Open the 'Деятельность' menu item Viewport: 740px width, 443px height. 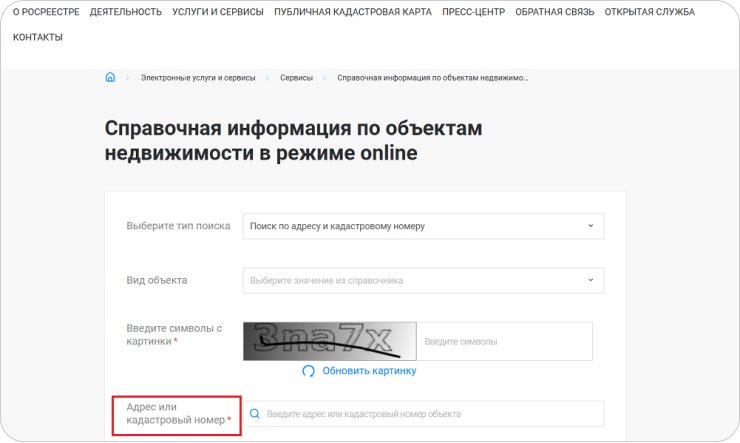tap(125, 12)
